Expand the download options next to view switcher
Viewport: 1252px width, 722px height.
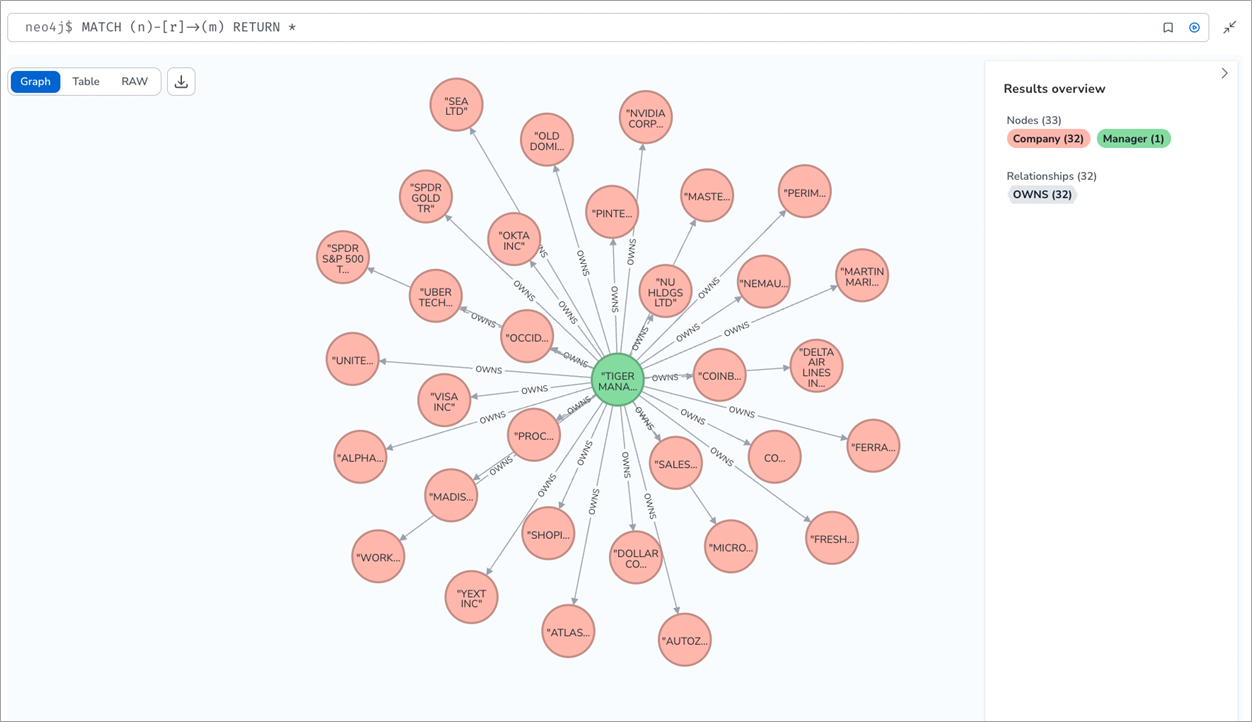181,81
